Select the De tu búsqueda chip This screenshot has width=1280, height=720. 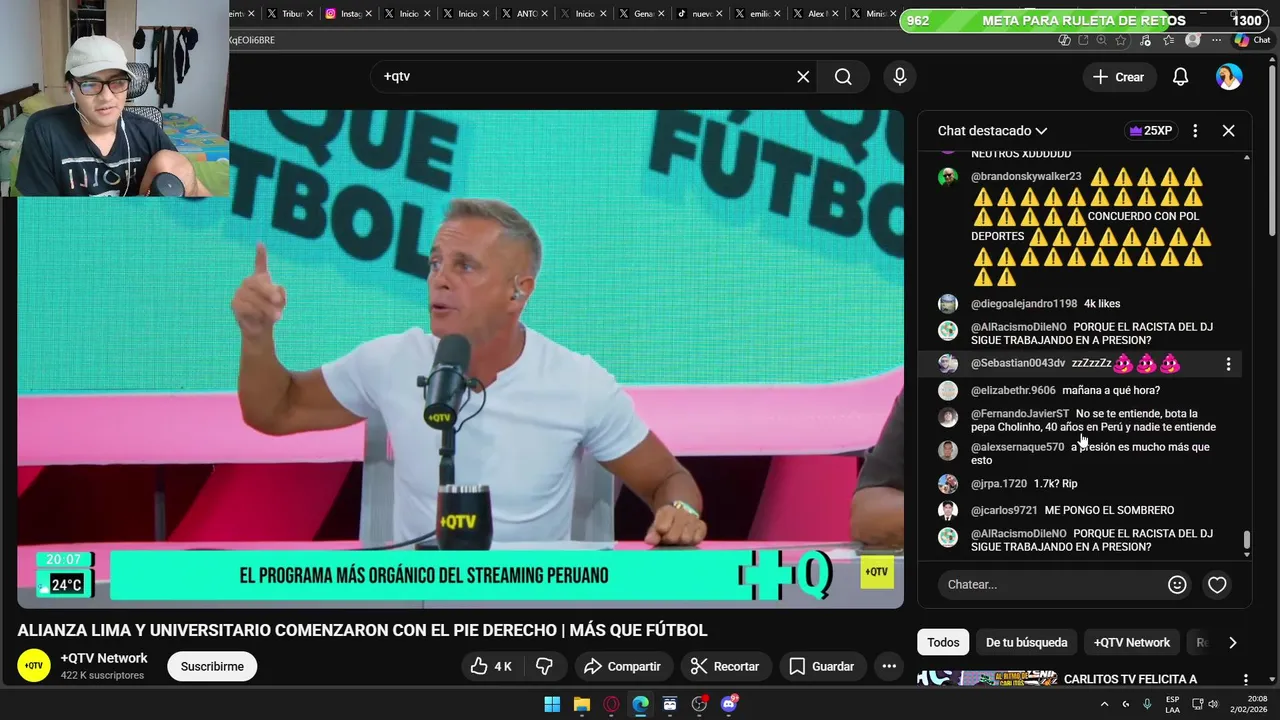click(1027, 643)
